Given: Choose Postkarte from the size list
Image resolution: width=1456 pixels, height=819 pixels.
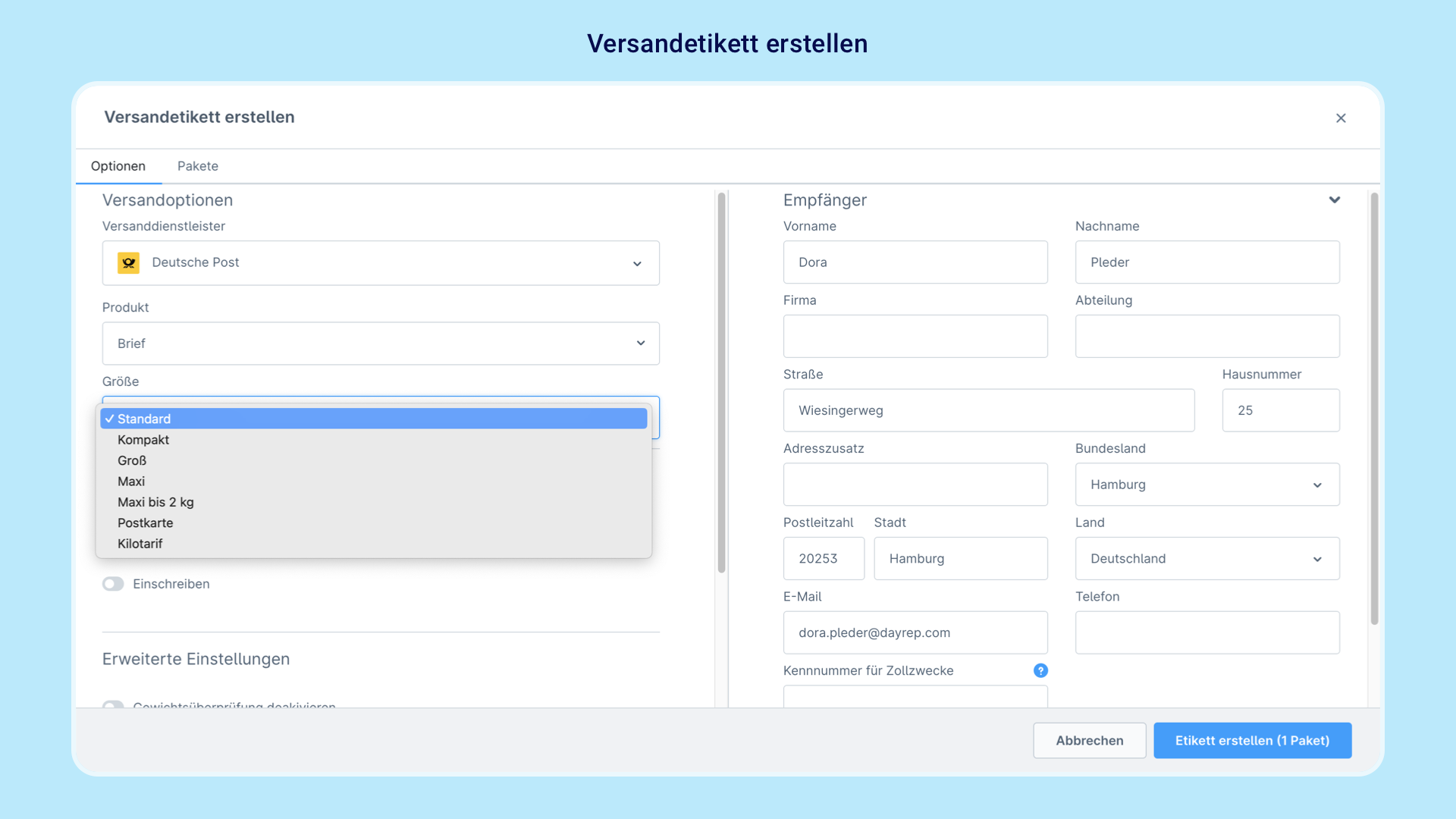Looking at the screenshot, I should (374, 523).
